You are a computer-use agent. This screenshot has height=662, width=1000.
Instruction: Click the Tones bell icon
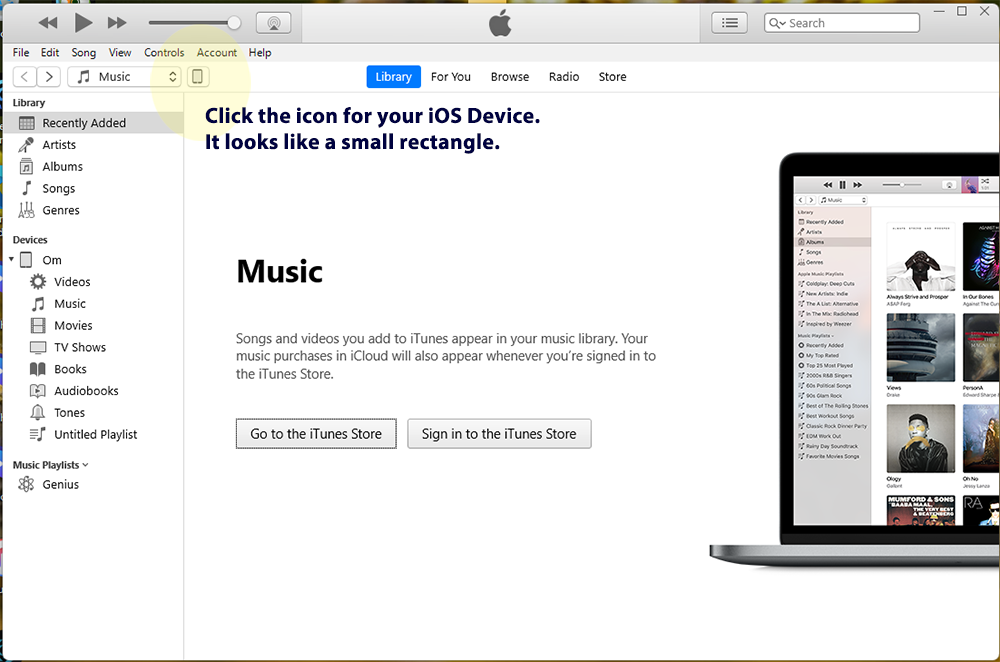coord(38,412)
